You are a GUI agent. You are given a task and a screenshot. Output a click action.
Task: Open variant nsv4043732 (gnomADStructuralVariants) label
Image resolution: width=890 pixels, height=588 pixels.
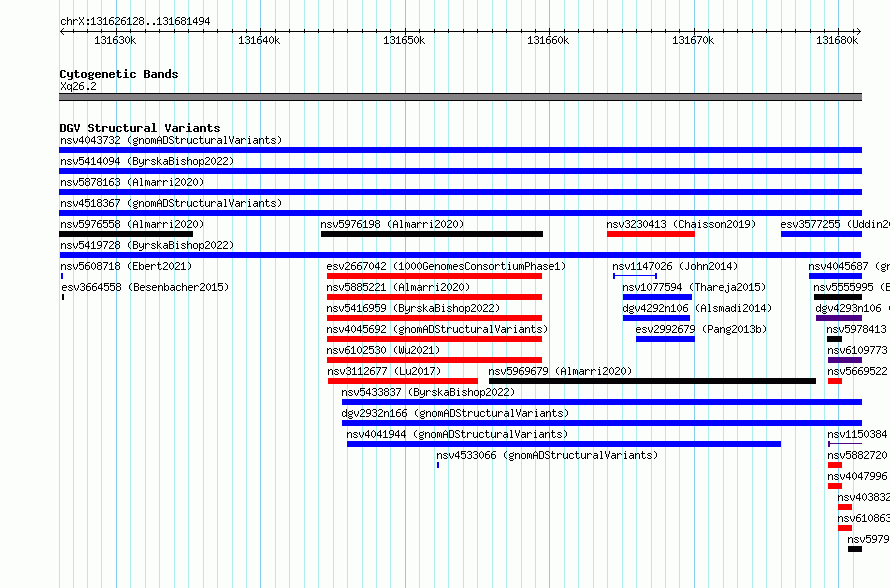[171, 140]
